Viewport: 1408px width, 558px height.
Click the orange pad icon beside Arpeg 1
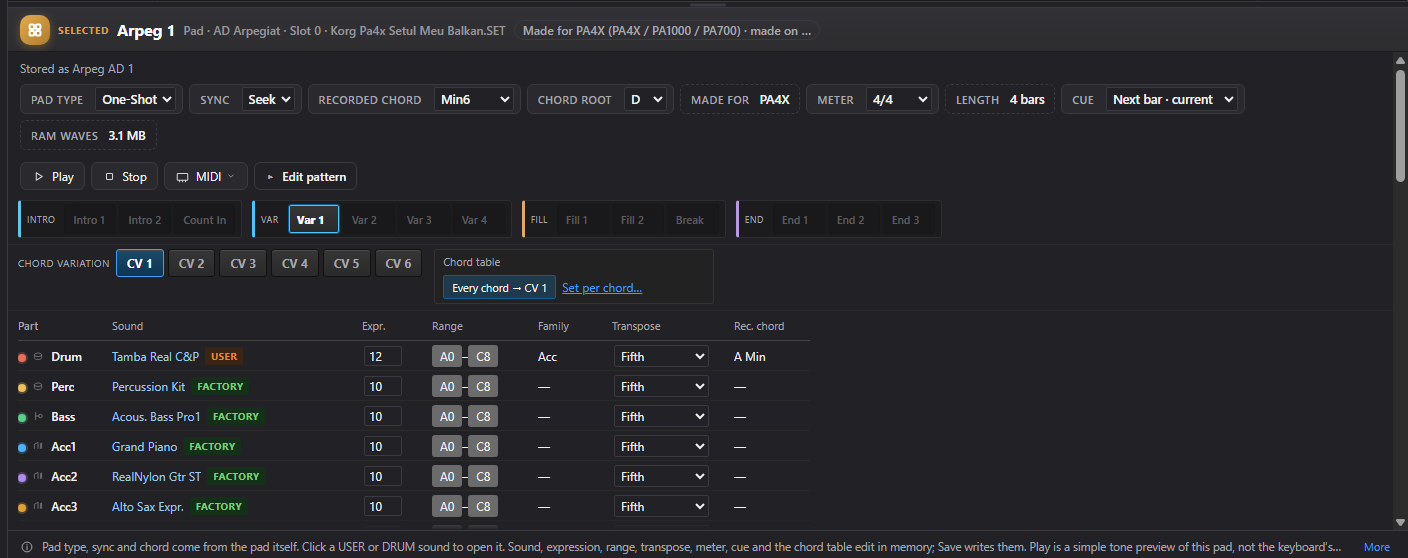[35, 31]
